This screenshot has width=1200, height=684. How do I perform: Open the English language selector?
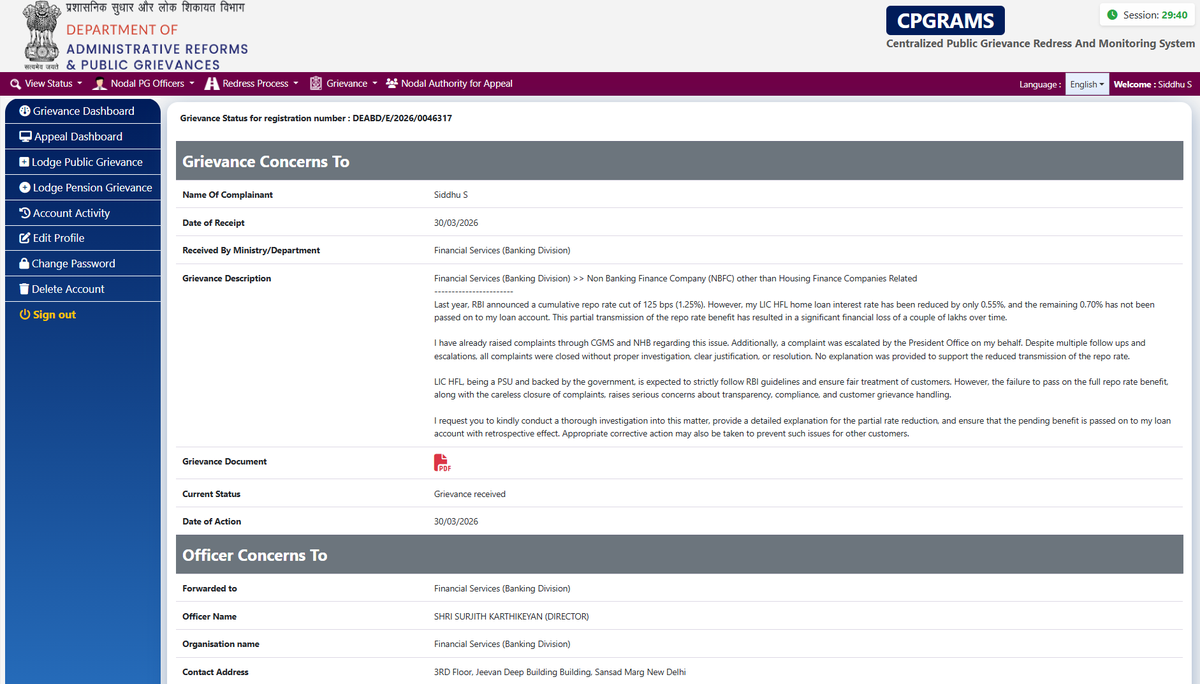click(1087, 84)
